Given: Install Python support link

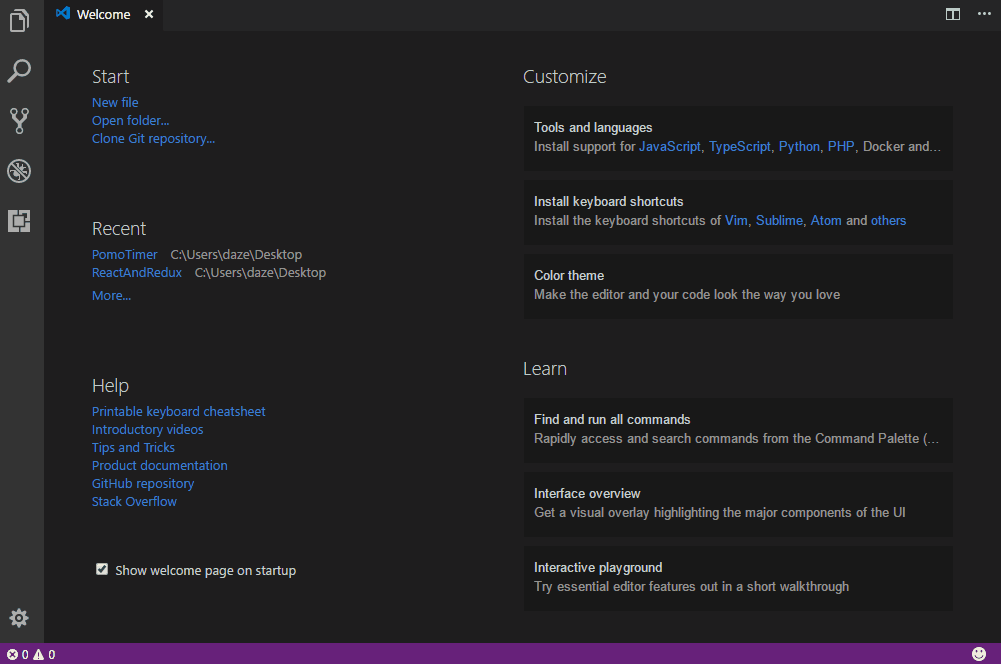Looking at the screenshot, I should point(799,147).
